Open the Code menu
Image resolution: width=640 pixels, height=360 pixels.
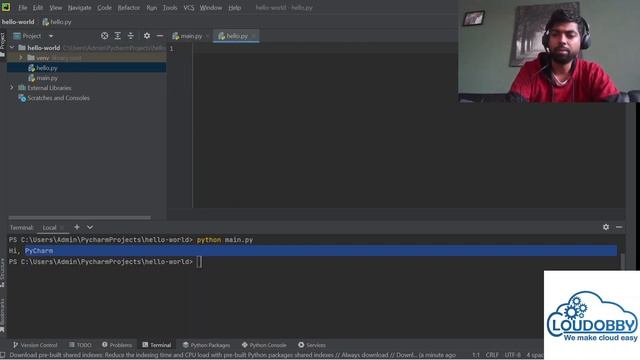104,8
